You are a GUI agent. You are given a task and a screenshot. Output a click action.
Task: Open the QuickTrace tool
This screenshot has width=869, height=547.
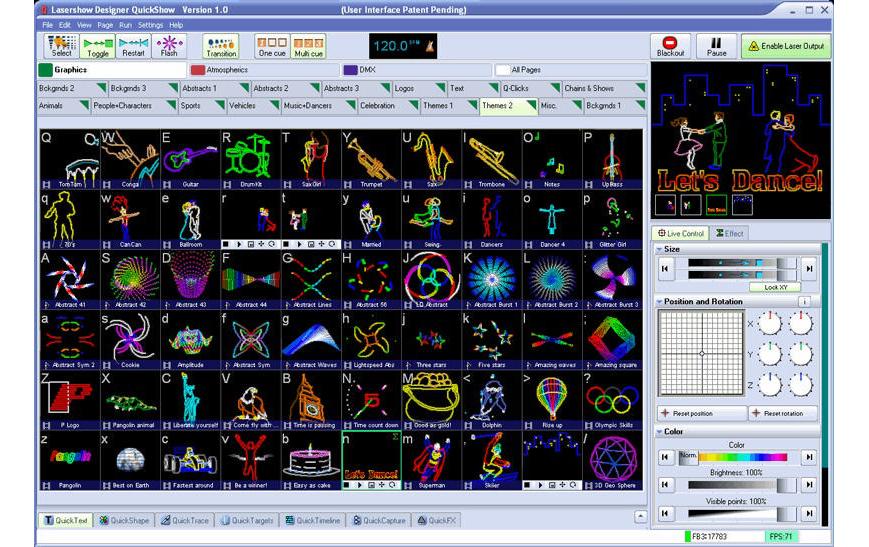185,520
